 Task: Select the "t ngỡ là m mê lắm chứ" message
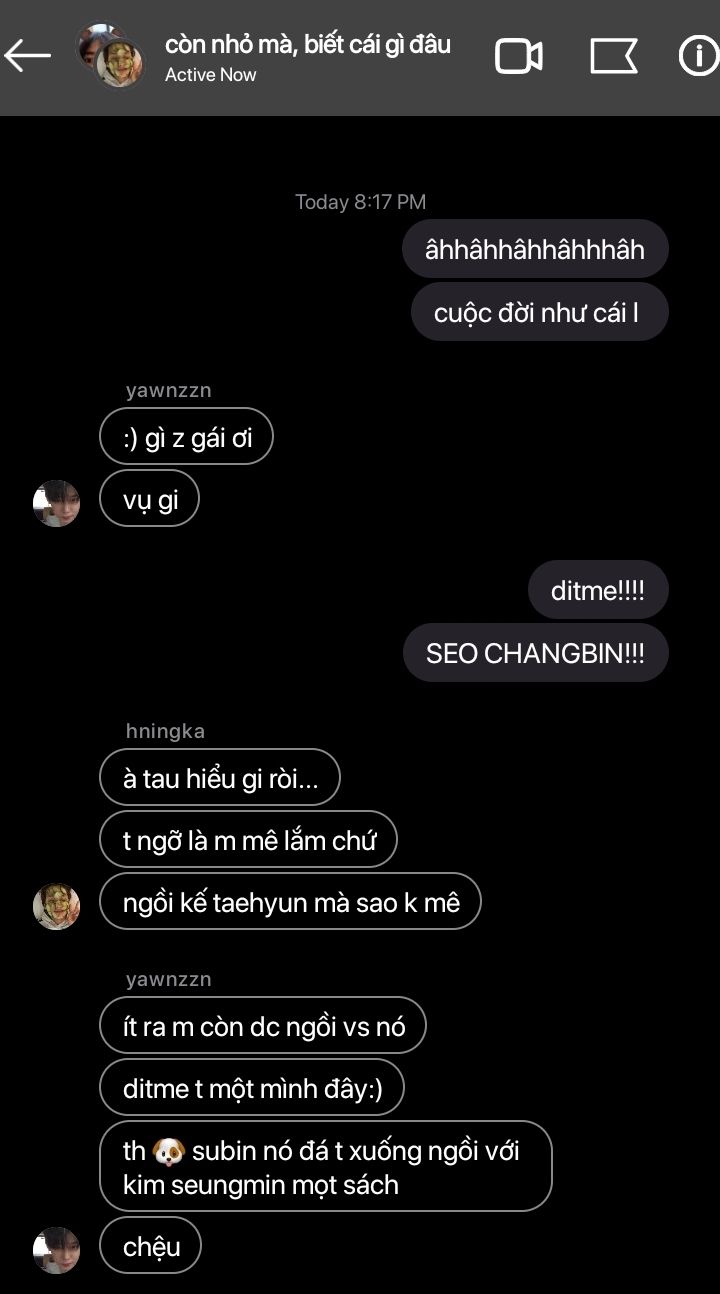click(249, 840)
